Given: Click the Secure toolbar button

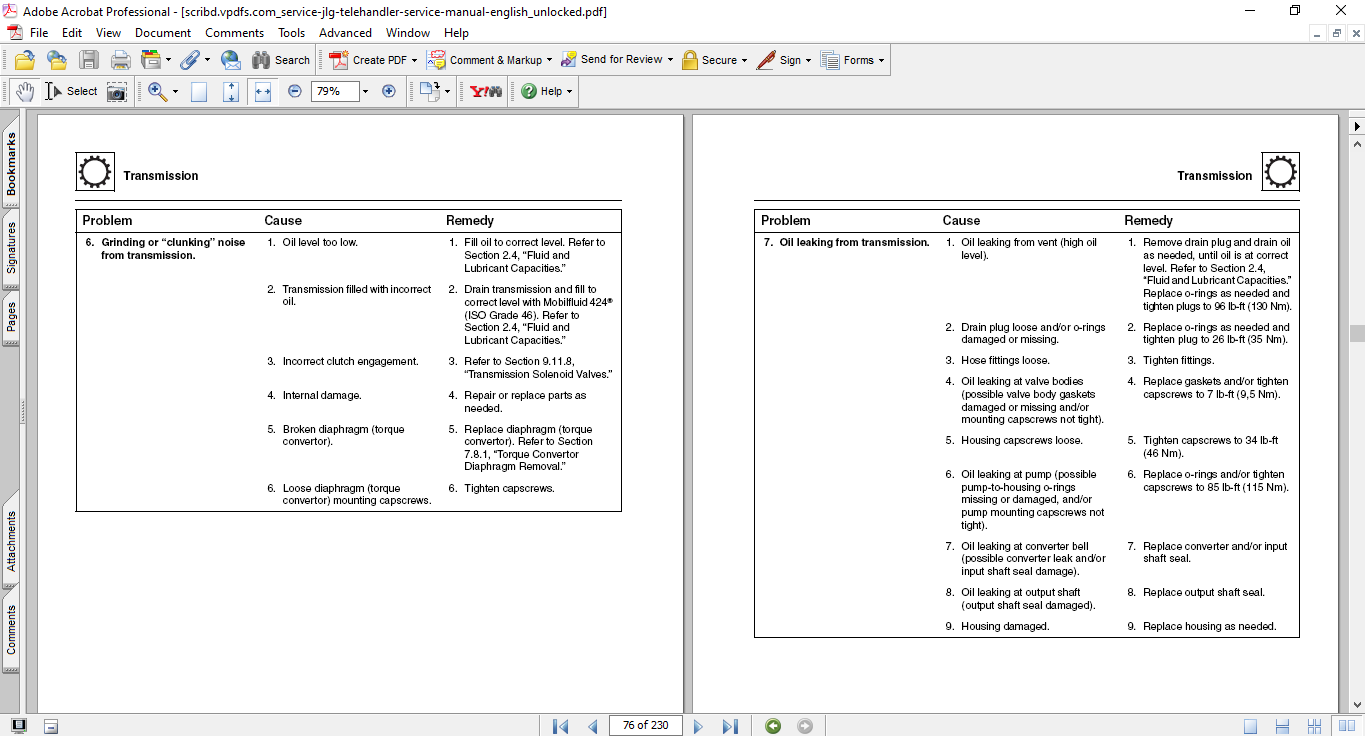Looking at the screenshot, I should (x=715, y=60).
